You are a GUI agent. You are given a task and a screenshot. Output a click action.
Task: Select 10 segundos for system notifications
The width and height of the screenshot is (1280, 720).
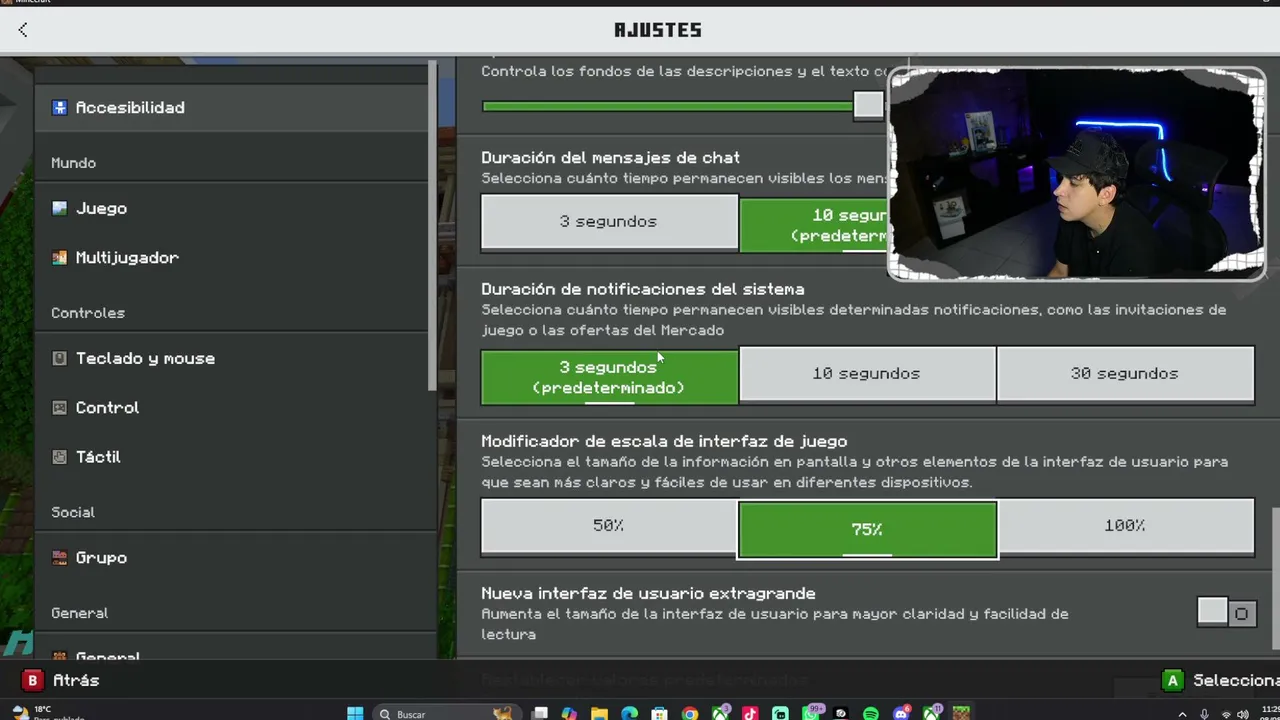click(x=866, y=374)
